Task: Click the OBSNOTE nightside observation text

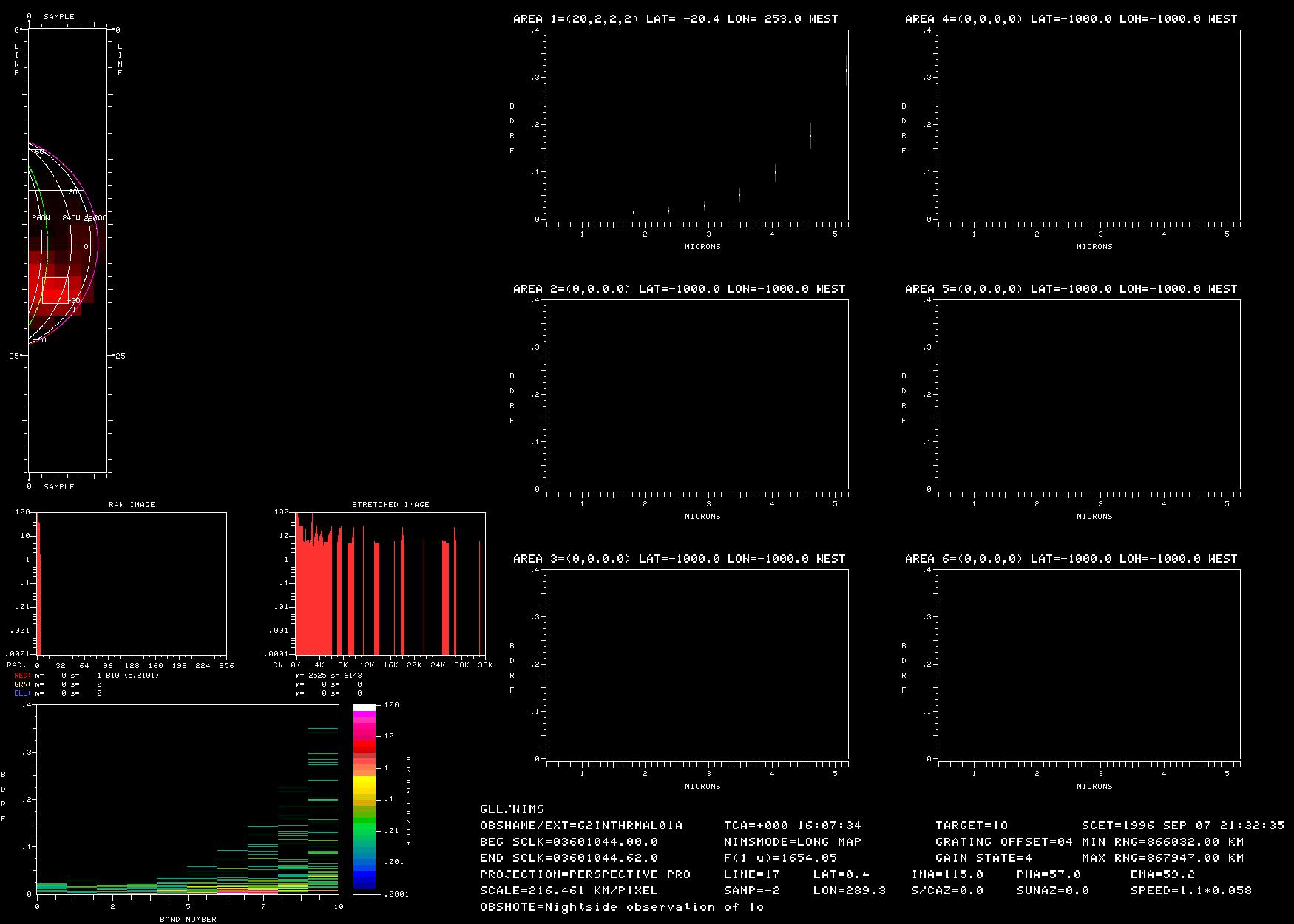Action: (621, 907)
